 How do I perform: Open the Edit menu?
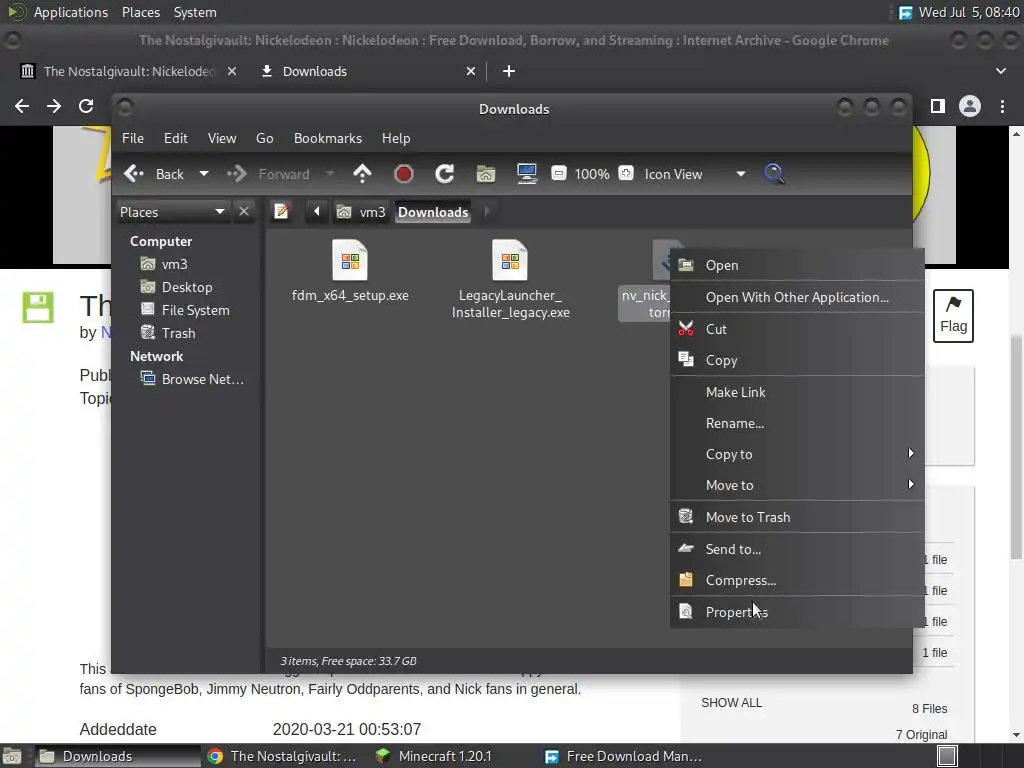coord(176,138)
